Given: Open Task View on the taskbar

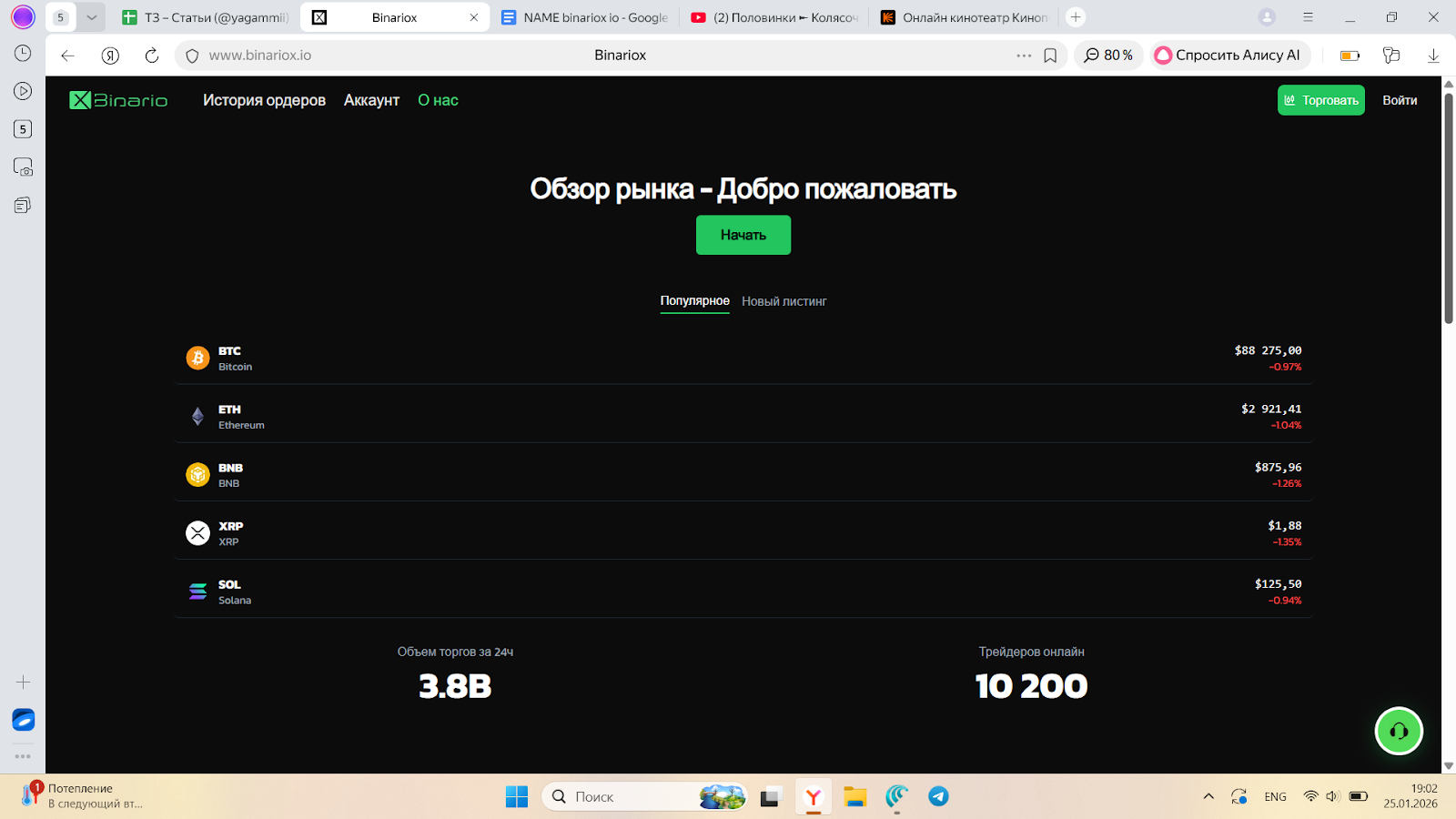Looking at the screenshot, I should pos(772,796).
